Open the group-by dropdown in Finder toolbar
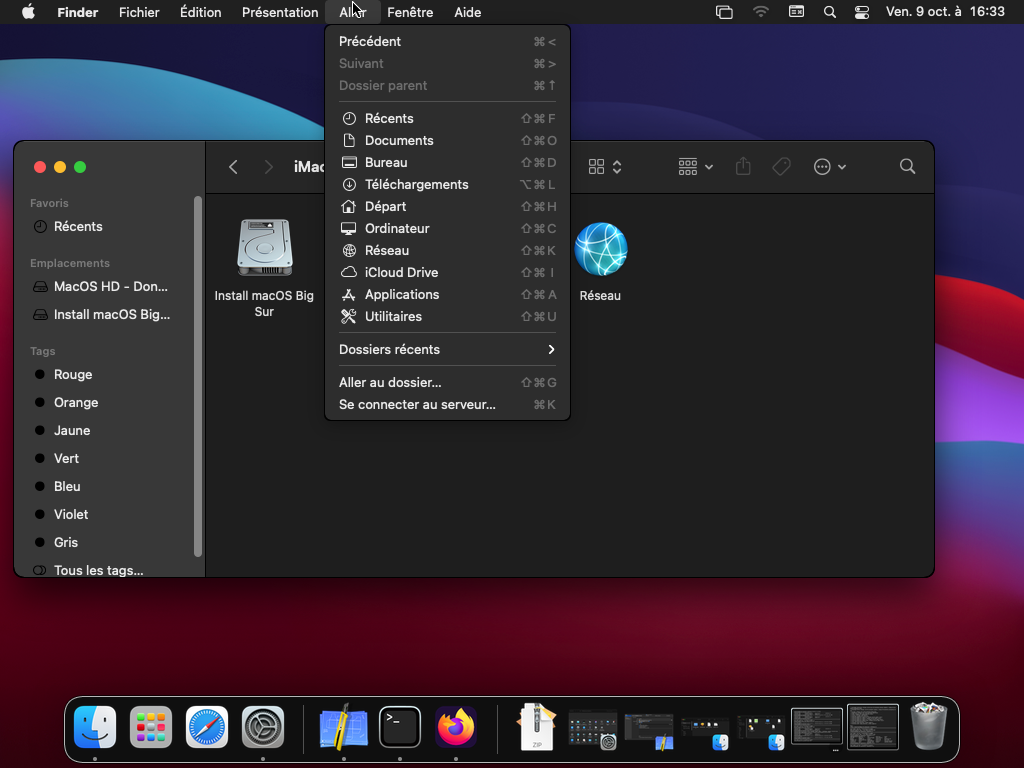Viewport: 1024px width, 768px height. [x=696, y=167]
